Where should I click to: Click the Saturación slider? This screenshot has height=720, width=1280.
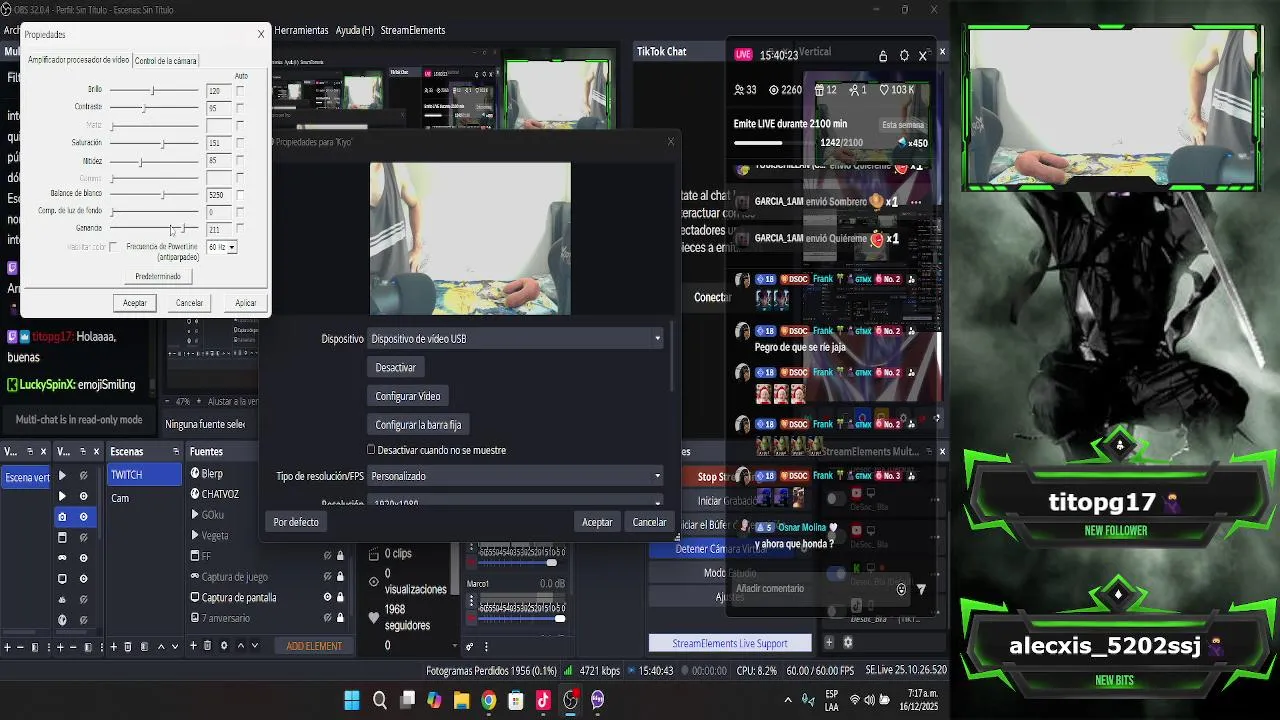click(154, 143)
